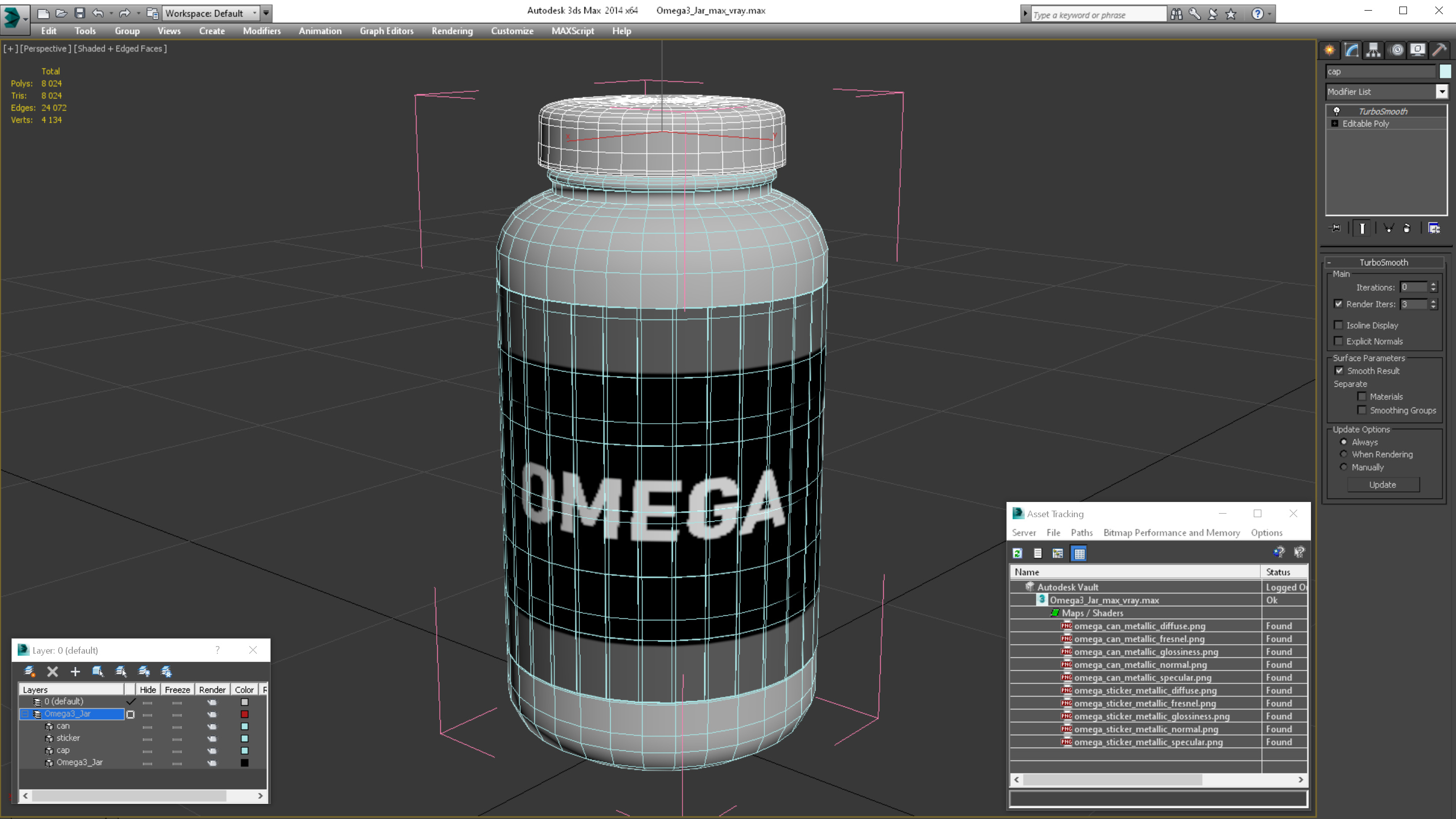
Task: Open the Modify command panel tab
Action: coord(1351,51)
